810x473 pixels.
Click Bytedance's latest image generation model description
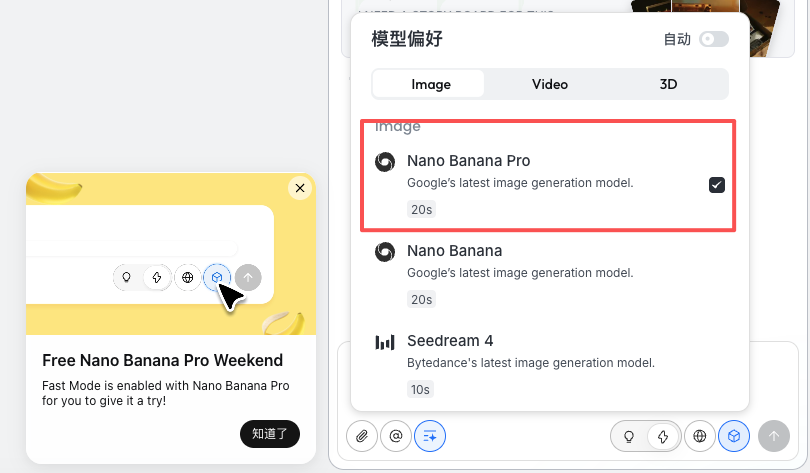pyautogui.click(x=531, y=363)
